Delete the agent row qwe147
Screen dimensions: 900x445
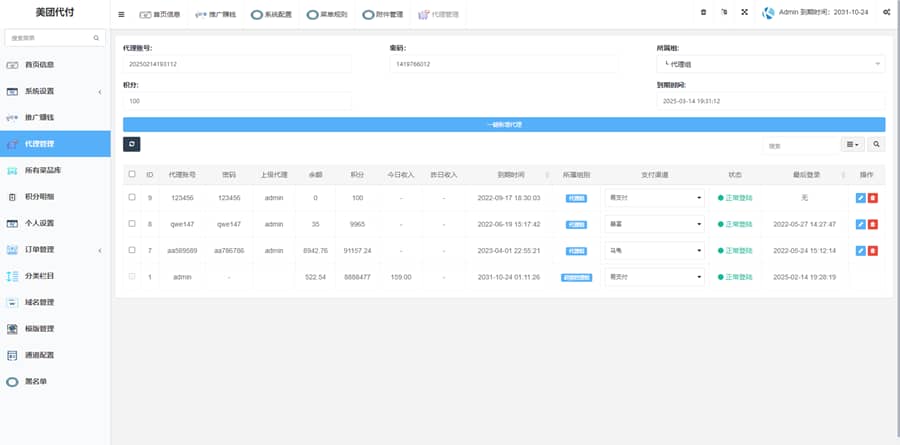pos(873,224)
